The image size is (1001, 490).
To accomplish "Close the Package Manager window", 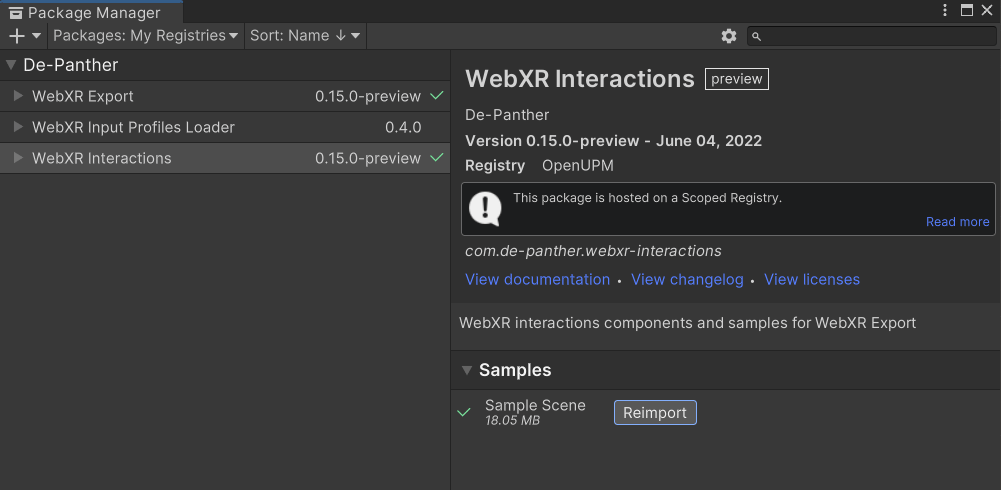I will click(986, 10).
